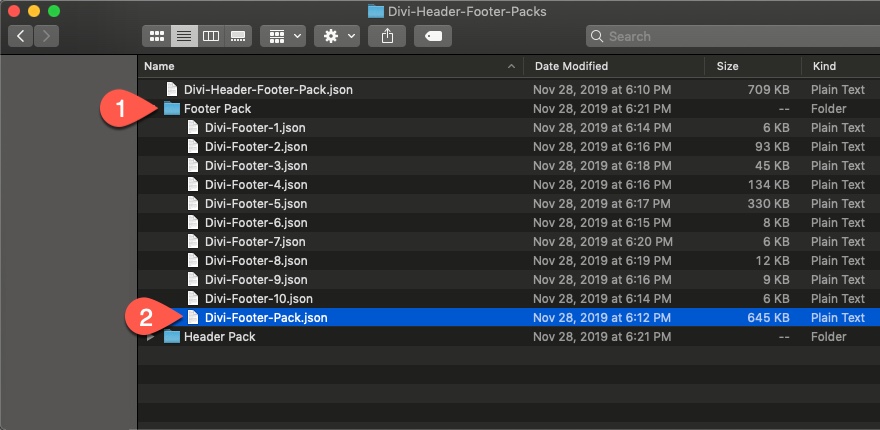Image resolution: width=880 pixels, height=430 pixels.
Task: Switch to gallery view
Action: click(x=238, y=36)
